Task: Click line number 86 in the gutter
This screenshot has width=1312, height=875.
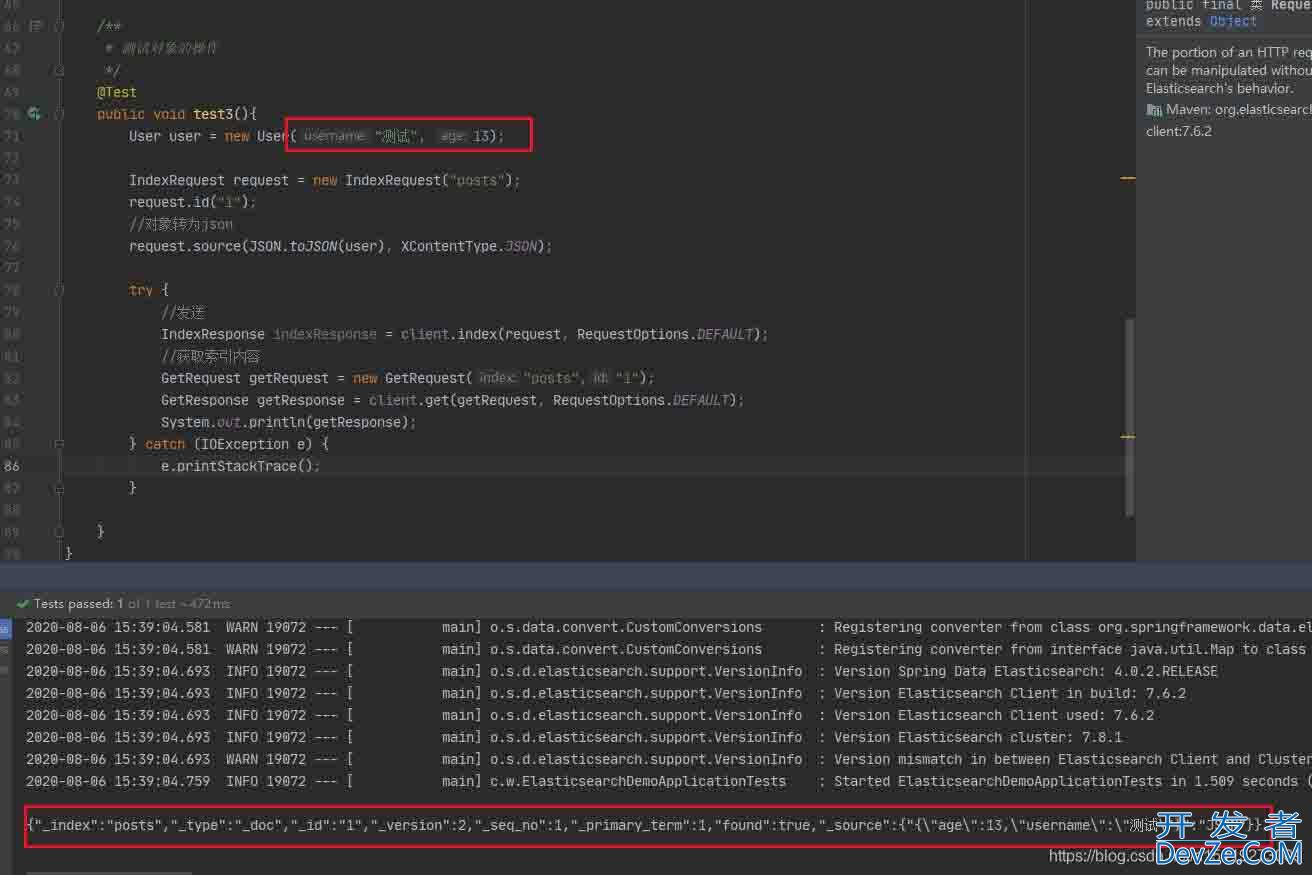Action: pyautogui.click(x=12, y=466)
